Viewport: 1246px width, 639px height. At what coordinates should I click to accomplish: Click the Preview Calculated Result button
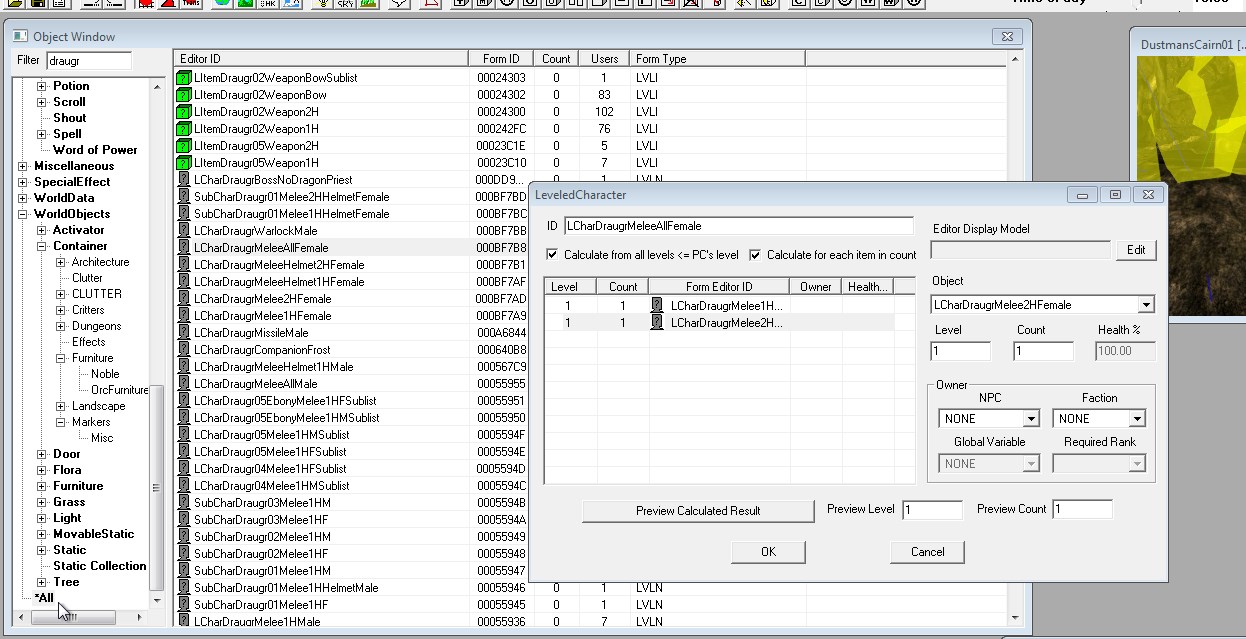coord(698,511)
